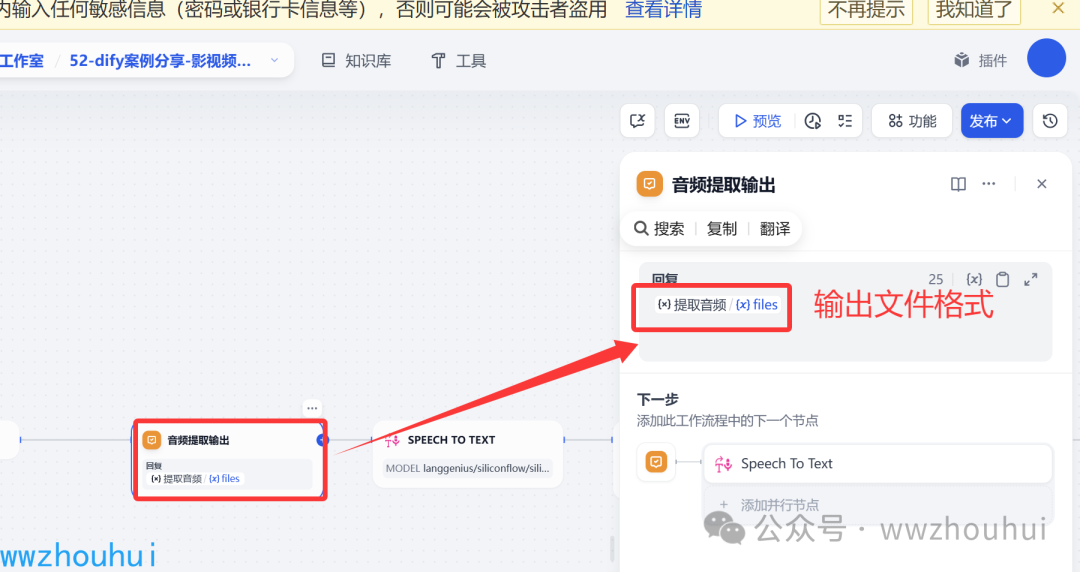Open the 插件 plugins page

981,61
